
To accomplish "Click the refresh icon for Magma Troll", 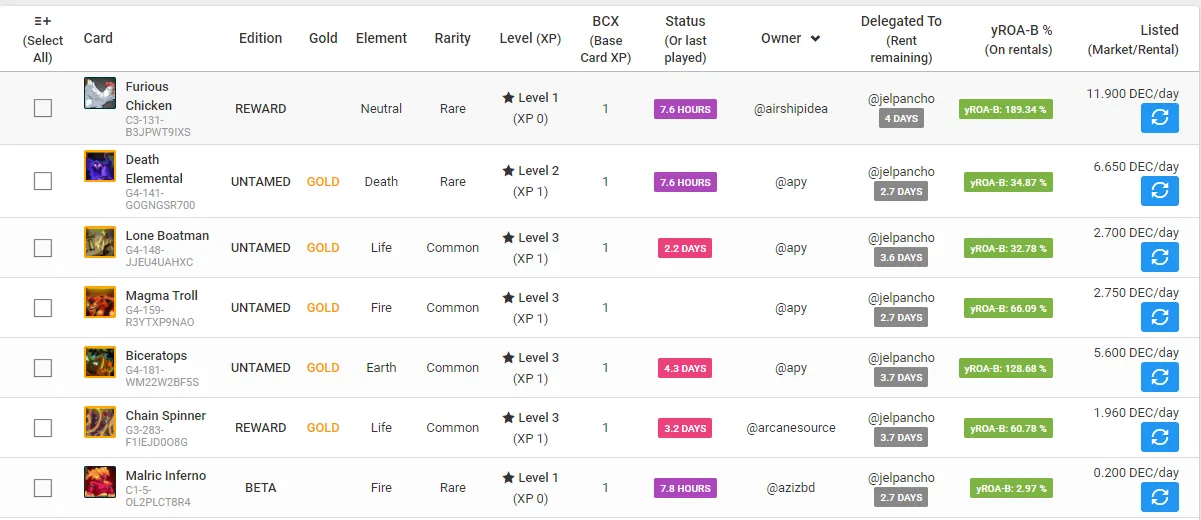I will coord(1160,317).
